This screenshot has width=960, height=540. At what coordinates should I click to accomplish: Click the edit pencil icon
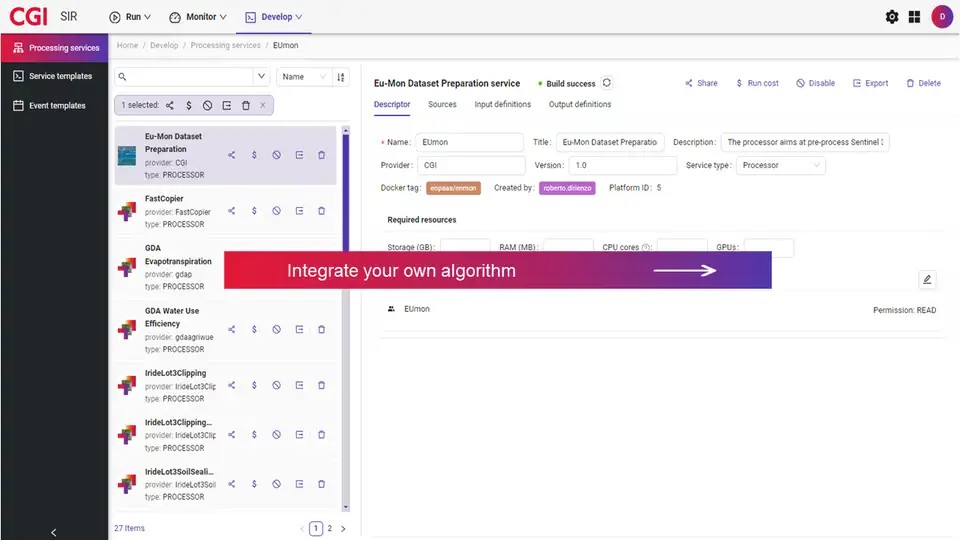click(927, 279)
